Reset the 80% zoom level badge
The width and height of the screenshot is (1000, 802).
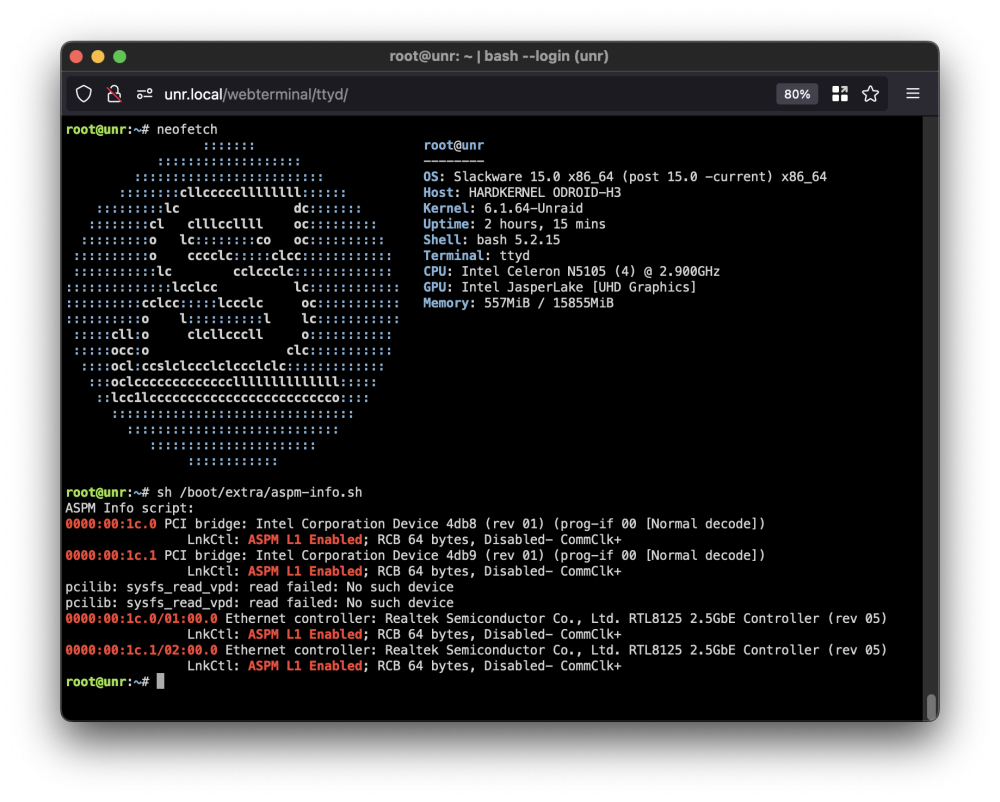pos(797,94)
